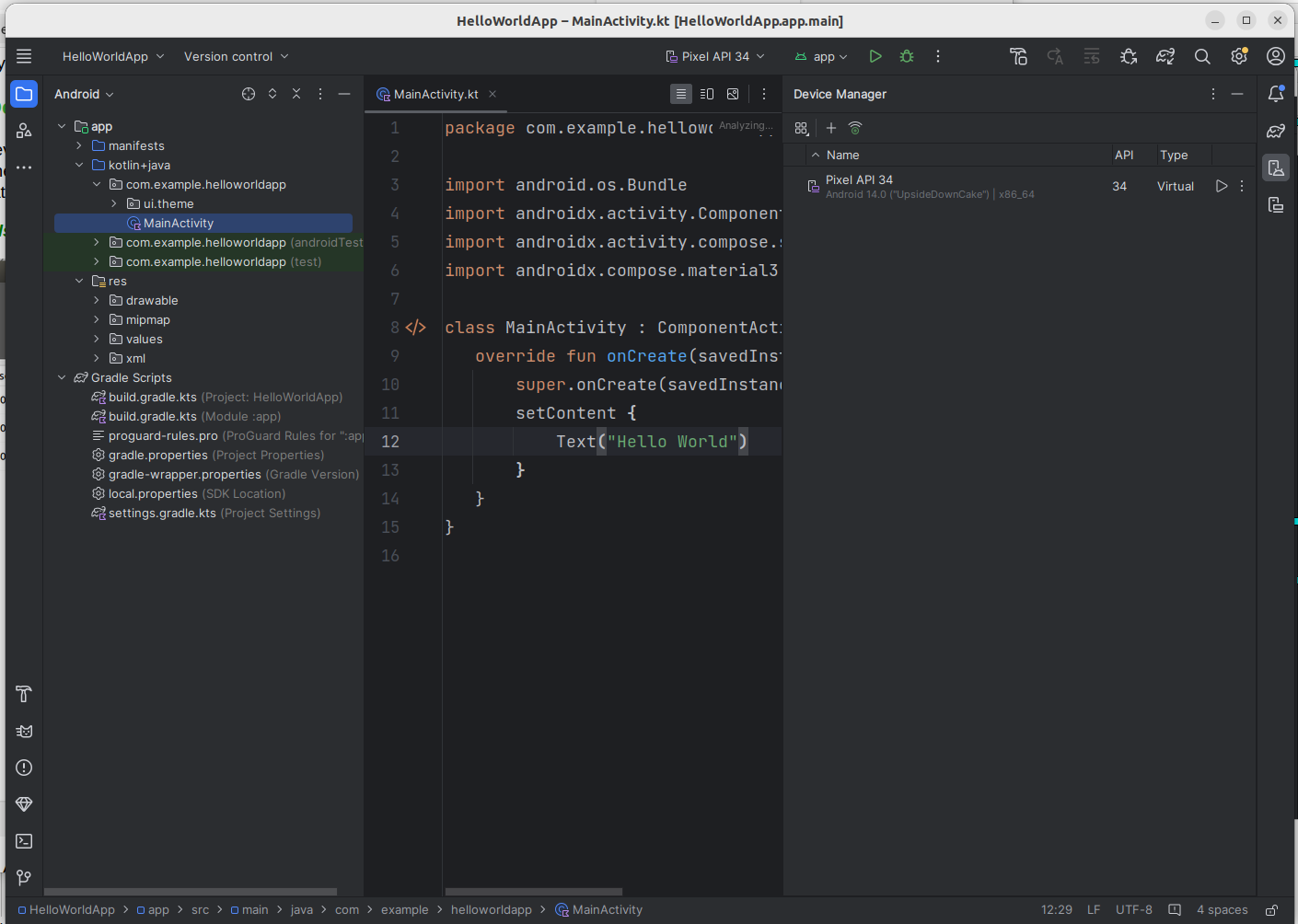This screenshot has height=924, width=1298.
Task: Open editor tab options ellipsis
Action: [x=764, y=94]
